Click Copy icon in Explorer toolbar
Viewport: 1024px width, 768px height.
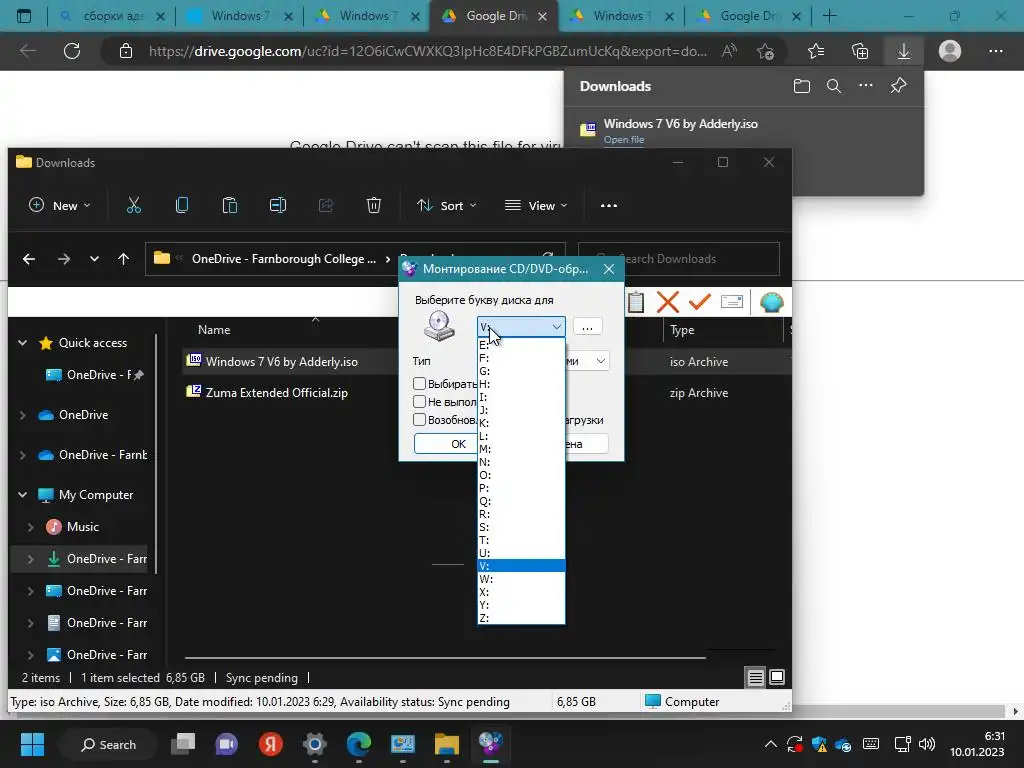pos(182,206)
